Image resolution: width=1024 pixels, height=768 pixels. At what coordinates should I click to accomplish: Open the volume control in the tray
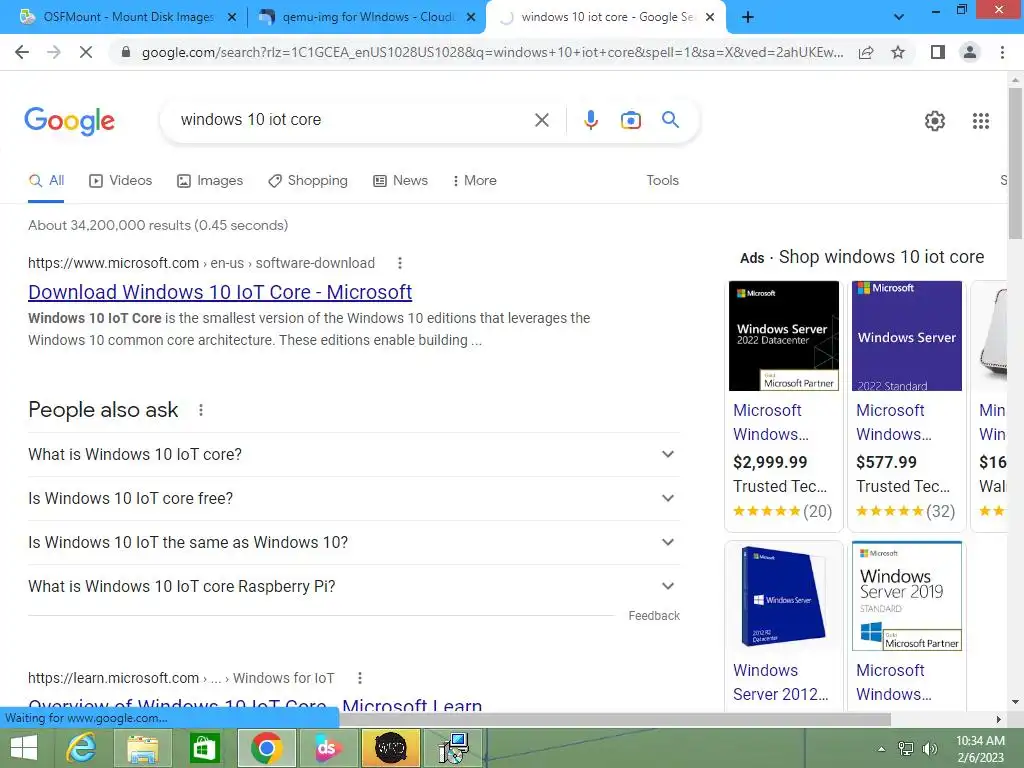tap(929, 749)
